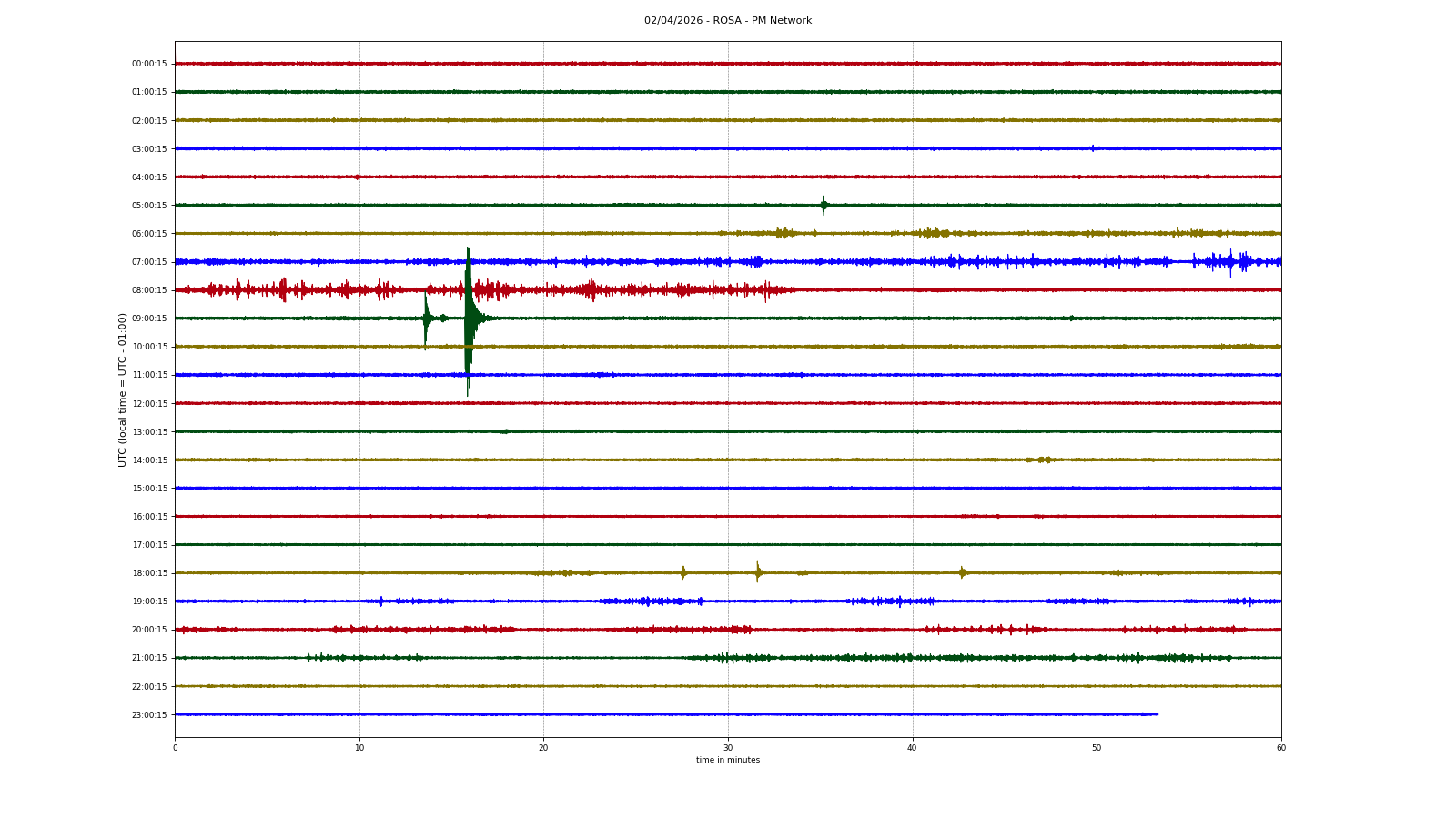Click the smaller spike before the main 09:00:15 event
This screenshot has width=1456, height=819.
tap(426, 318)
